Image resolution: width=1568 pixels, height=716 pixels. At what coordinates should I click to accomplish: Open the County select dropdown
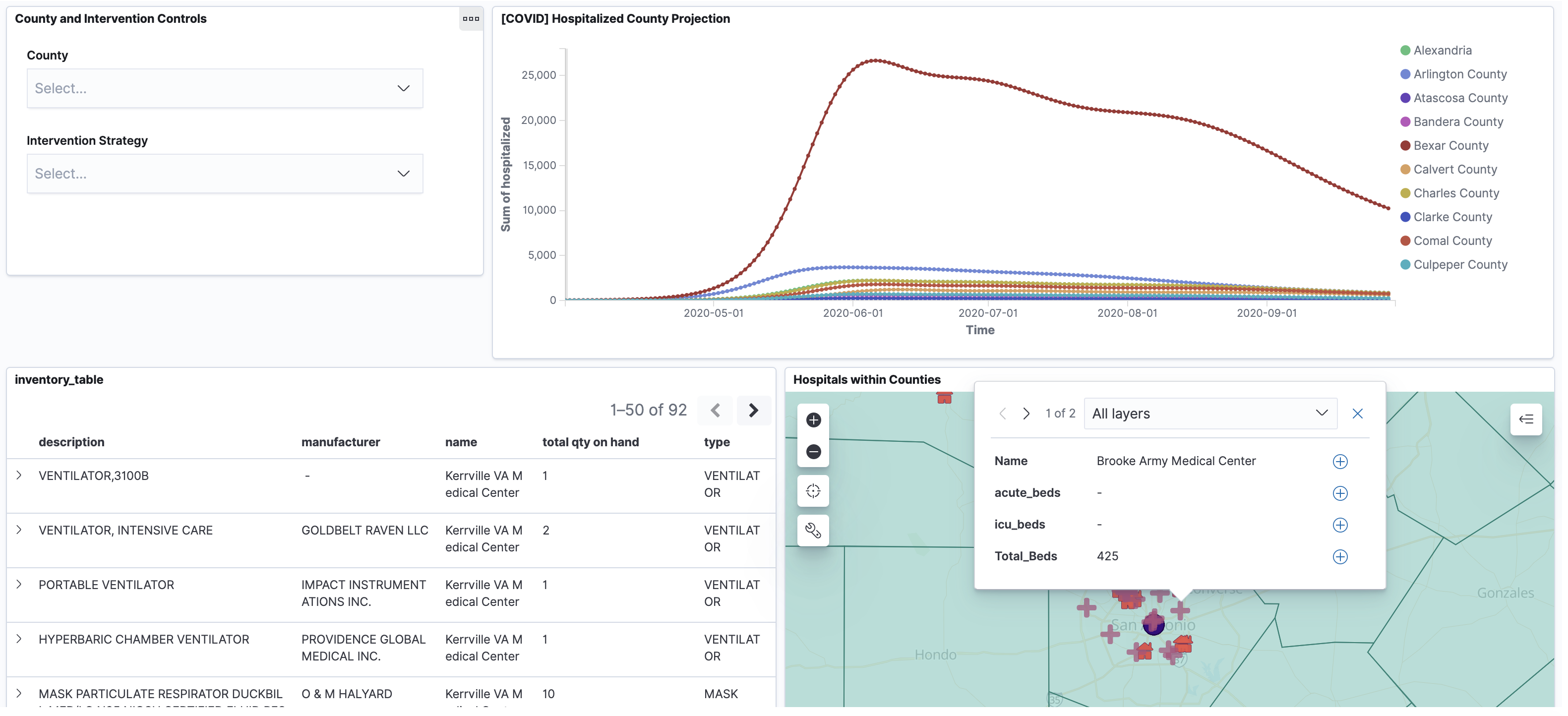(225, 88)
